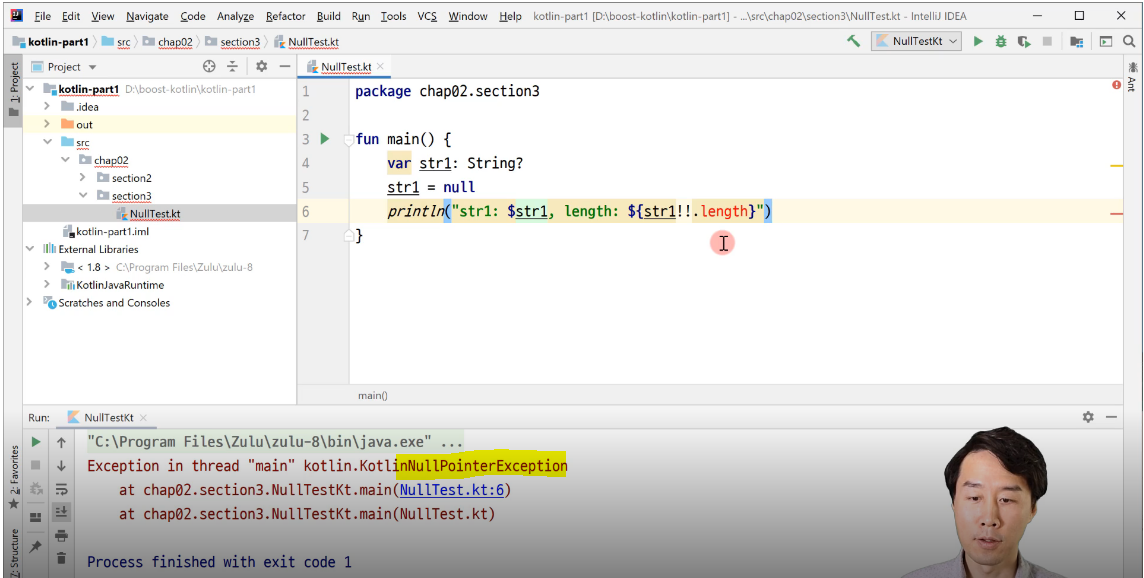Hide the Run panel with the minus icon
1144x578 pixels.
pyautogui.click(x=1111, y=417)
